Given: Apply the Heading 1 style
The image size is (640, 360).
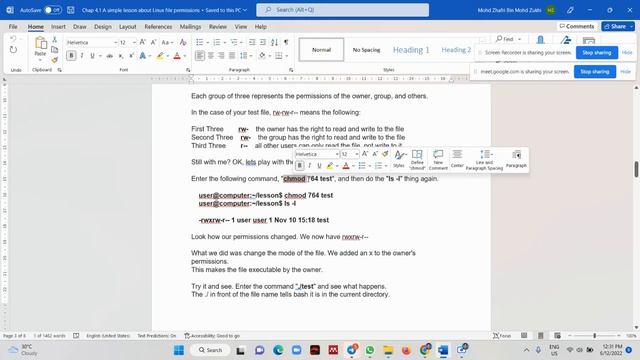Looking at the screenshot, I should click(x=411, y=50).
